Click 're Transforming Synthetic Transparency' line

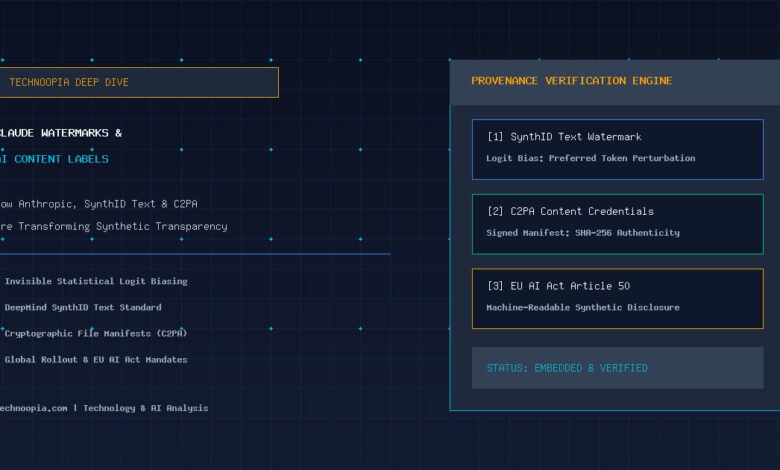(x=113, y=226)
